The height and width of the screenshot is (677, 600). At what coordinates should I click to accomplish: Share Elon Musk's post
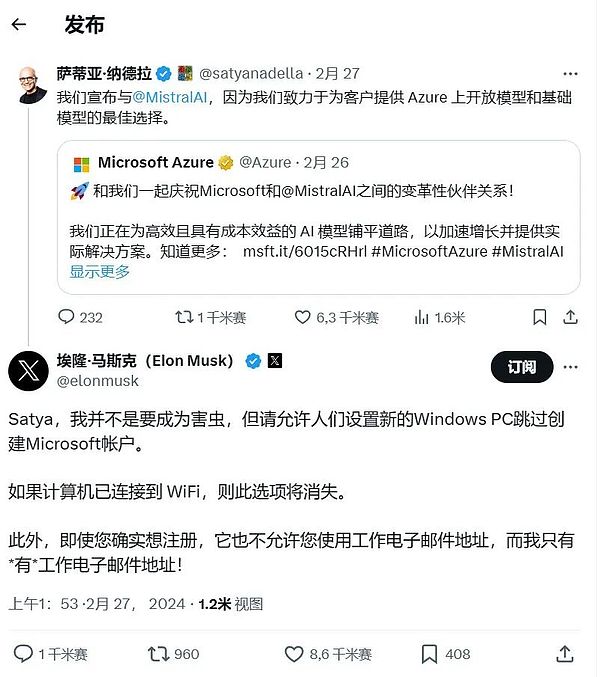pos(567,654)
